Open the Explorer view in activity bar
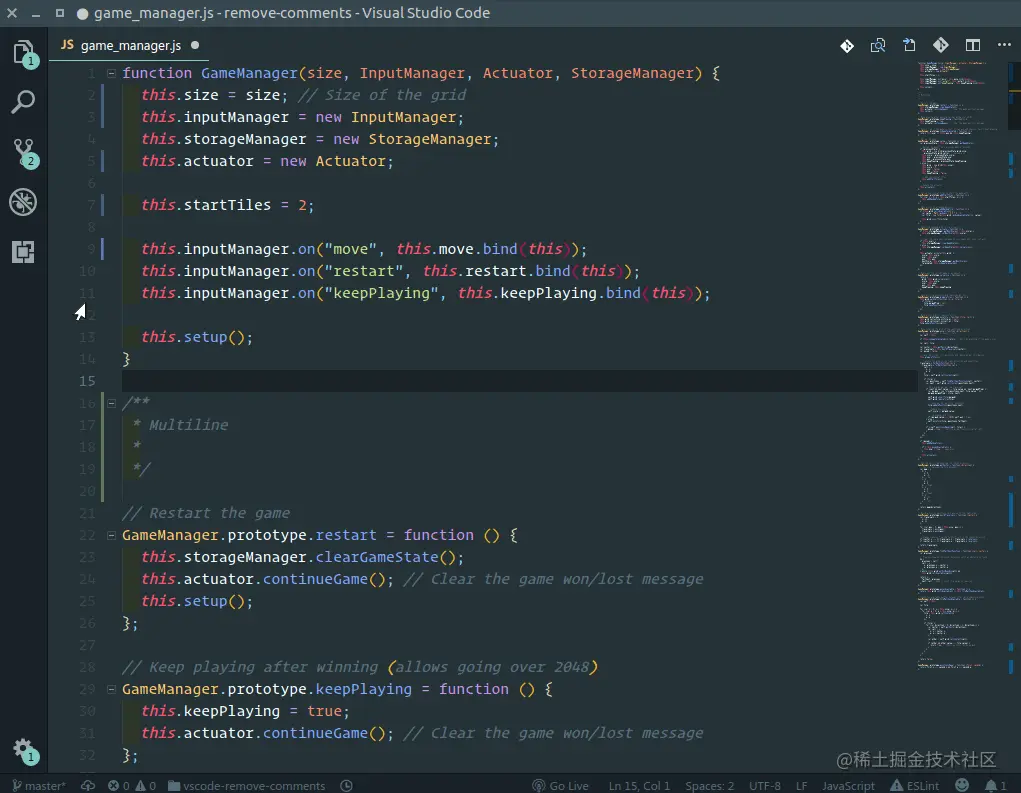 pyautogui.click(x=24, y=53)
